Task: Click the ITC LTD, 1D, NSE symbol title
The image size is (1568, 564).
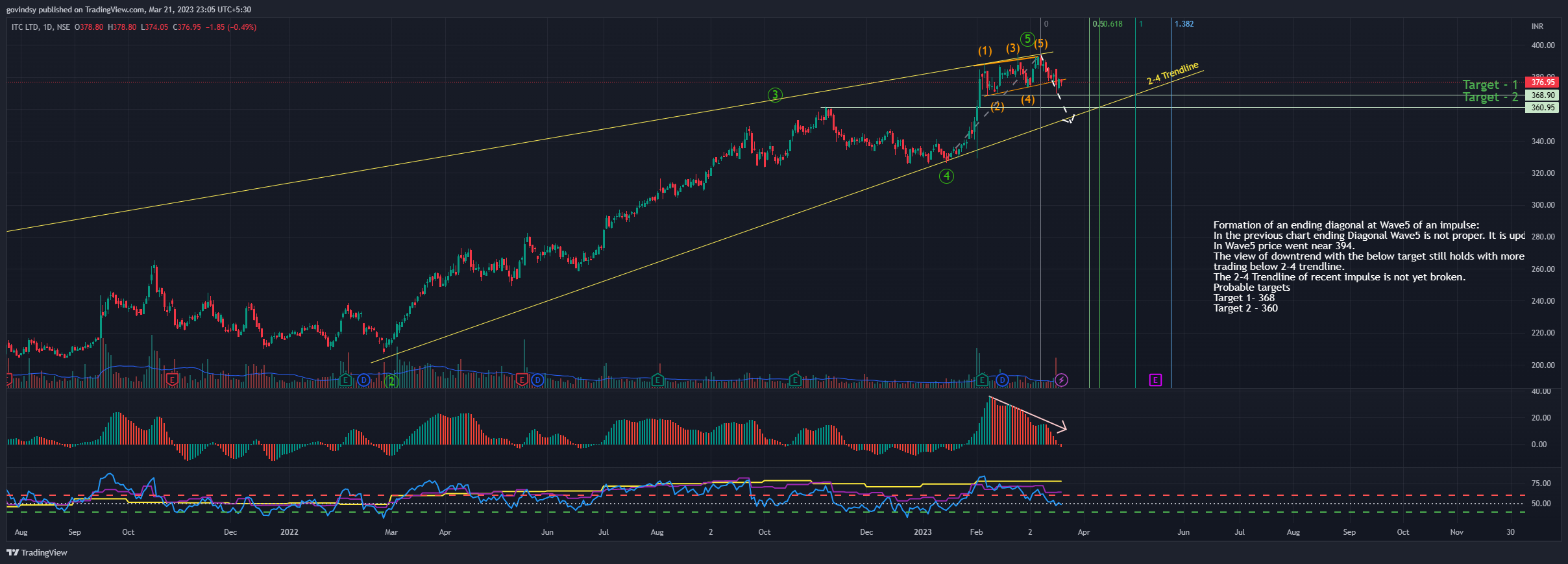Action: point(40,27)
